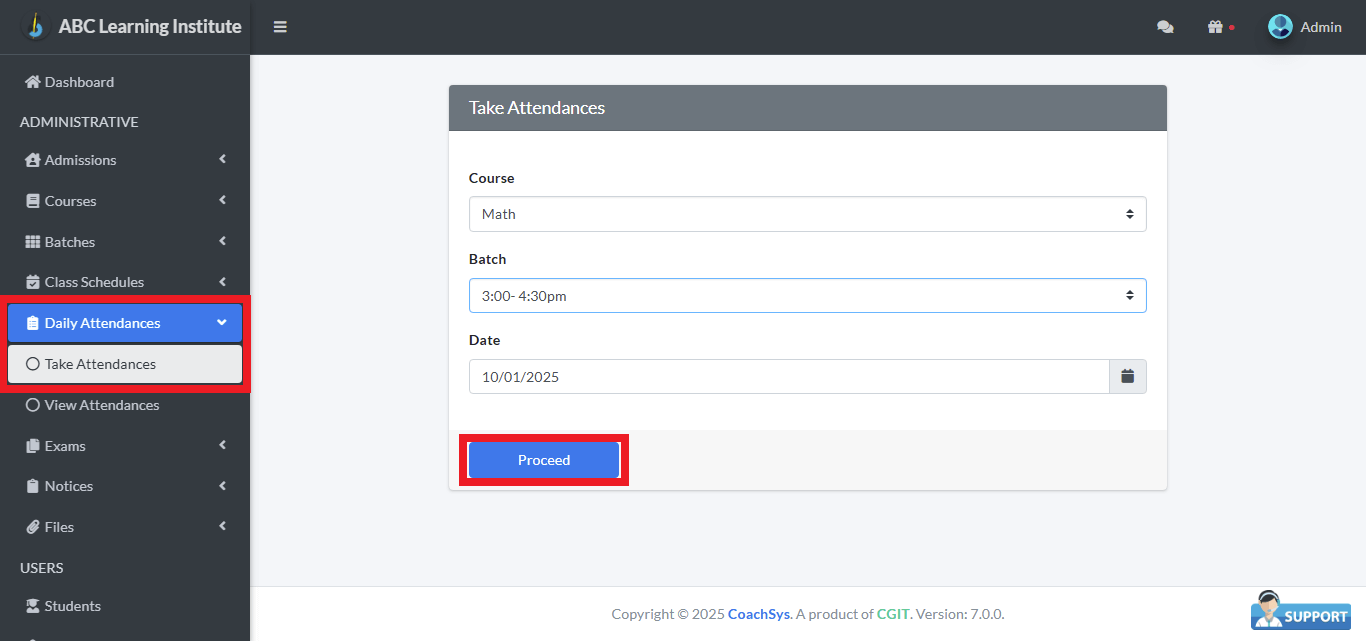Open the Batch dropdown showing 3:00- 4:30pm
Image resolution: width=1366 pixels, height=641 pixels.
[x=807, y=295]
